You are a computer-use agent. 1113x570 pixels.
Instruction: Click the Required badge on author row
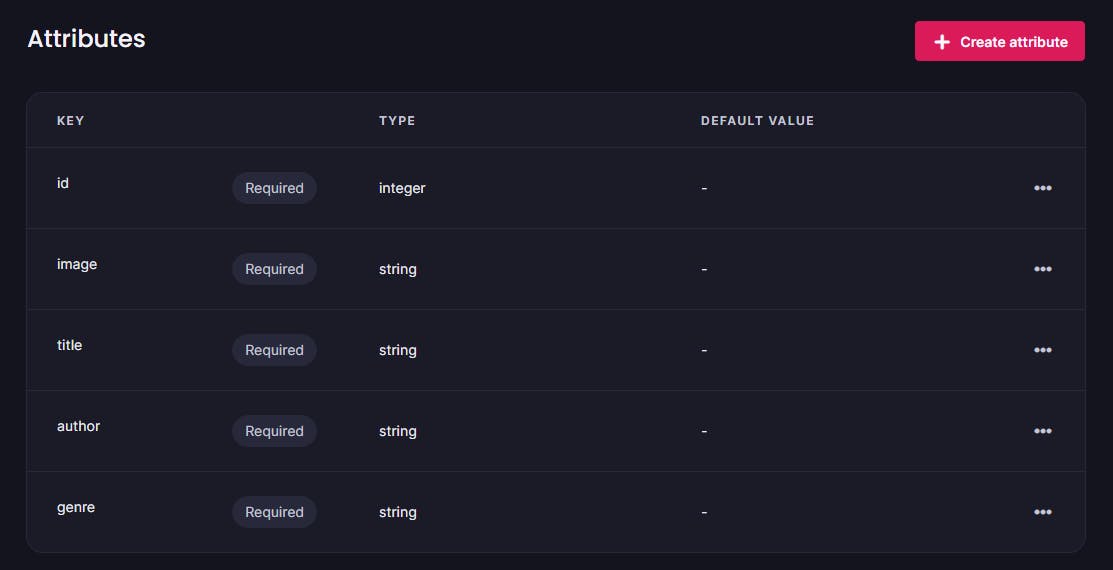click(x=274, y=431)
